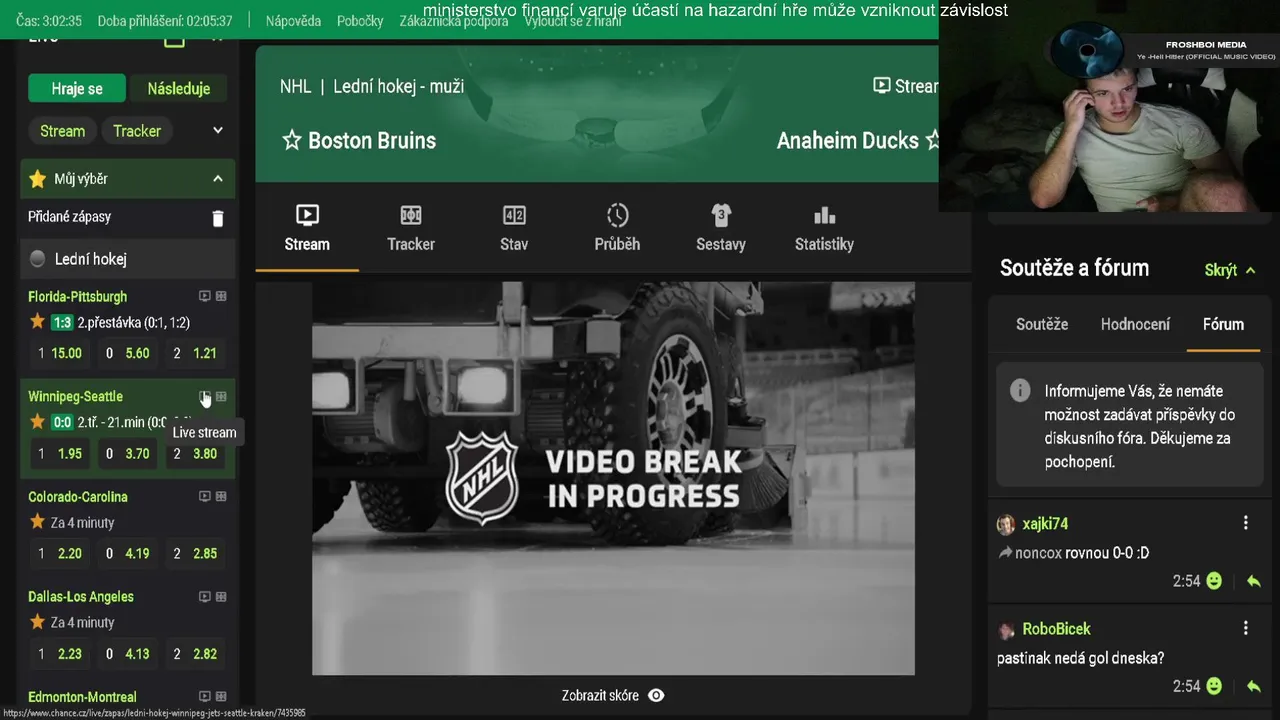This screenshot has height=720, width=1280.
Task: Open Florida-Pittsburgh match
Action: click(77, 297)
